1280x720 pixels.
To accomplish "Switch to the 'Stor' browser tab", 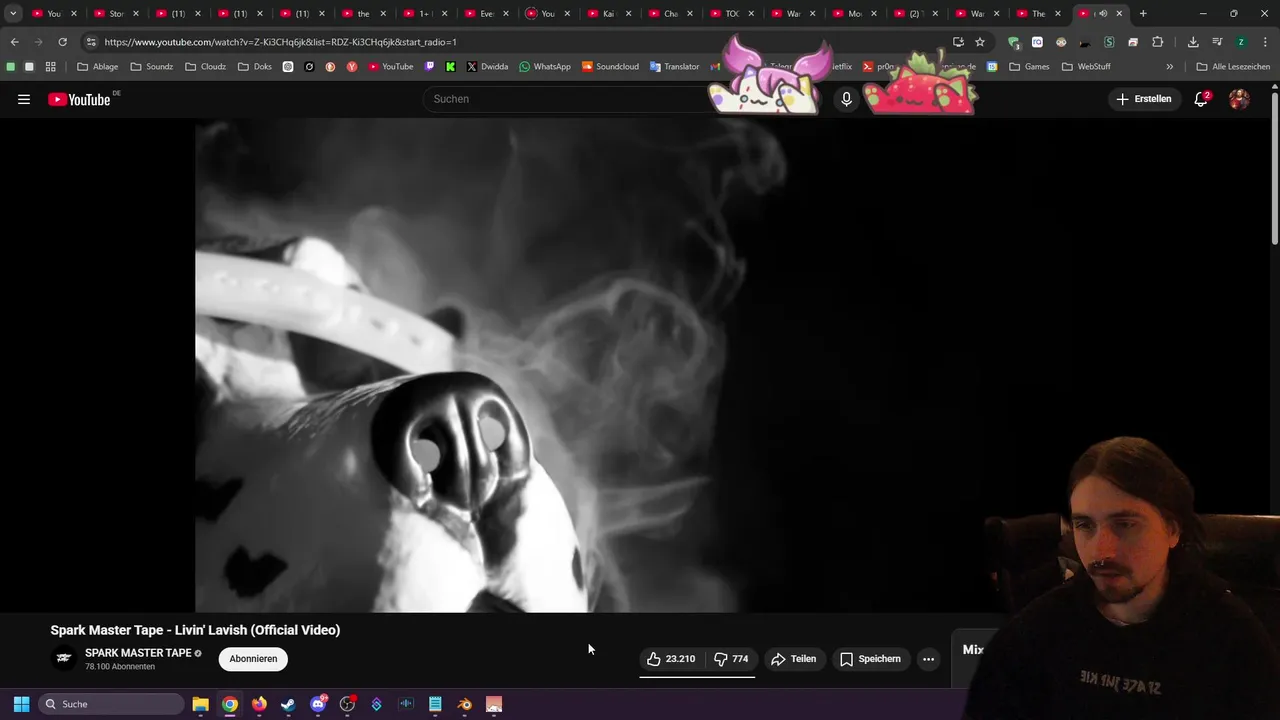I will click(x=117, y=14).
